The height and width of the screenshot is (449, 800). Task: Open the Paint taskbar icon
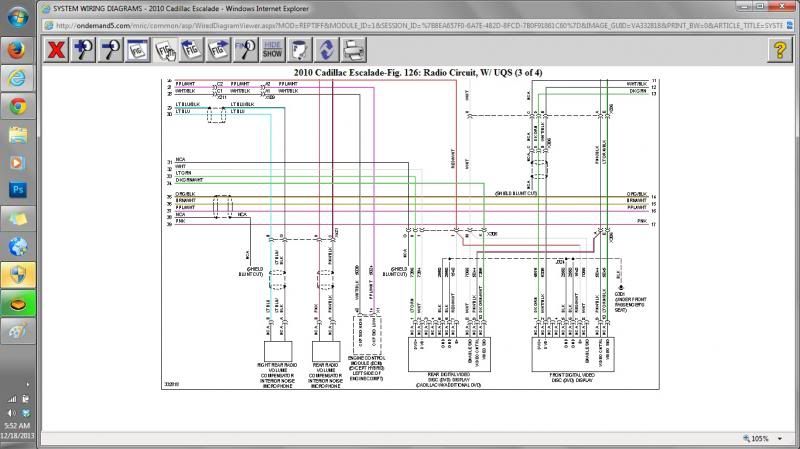(17, 332)
